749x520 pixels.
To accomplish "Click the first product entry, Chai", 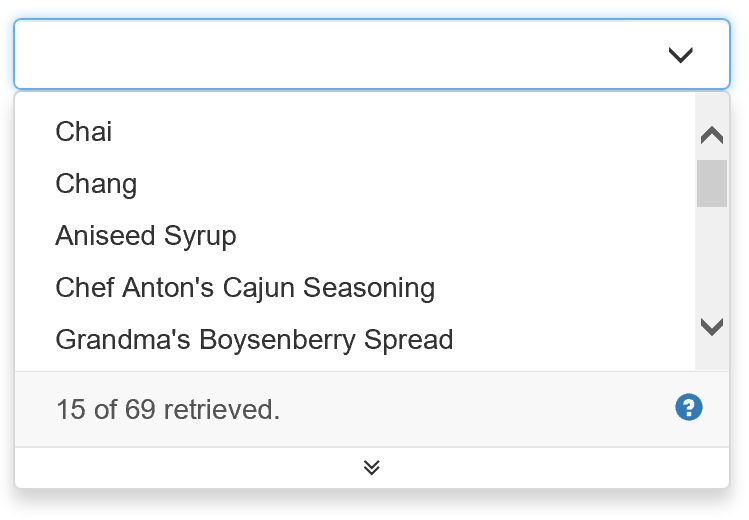I will pos(84,131).
